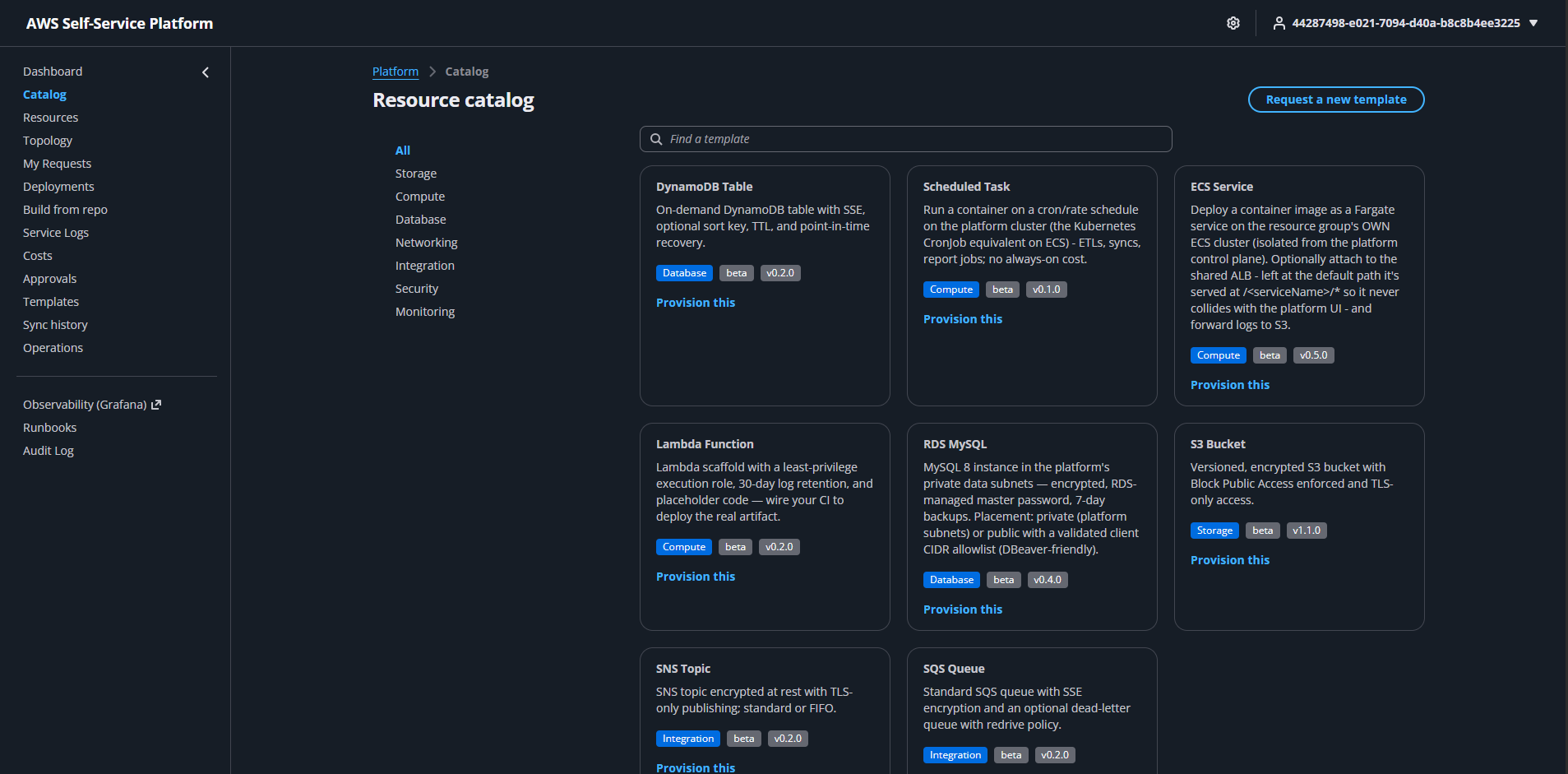Click the ECS Service card title
Screen dimensions: 1568x774
(x=1222, y=187)
